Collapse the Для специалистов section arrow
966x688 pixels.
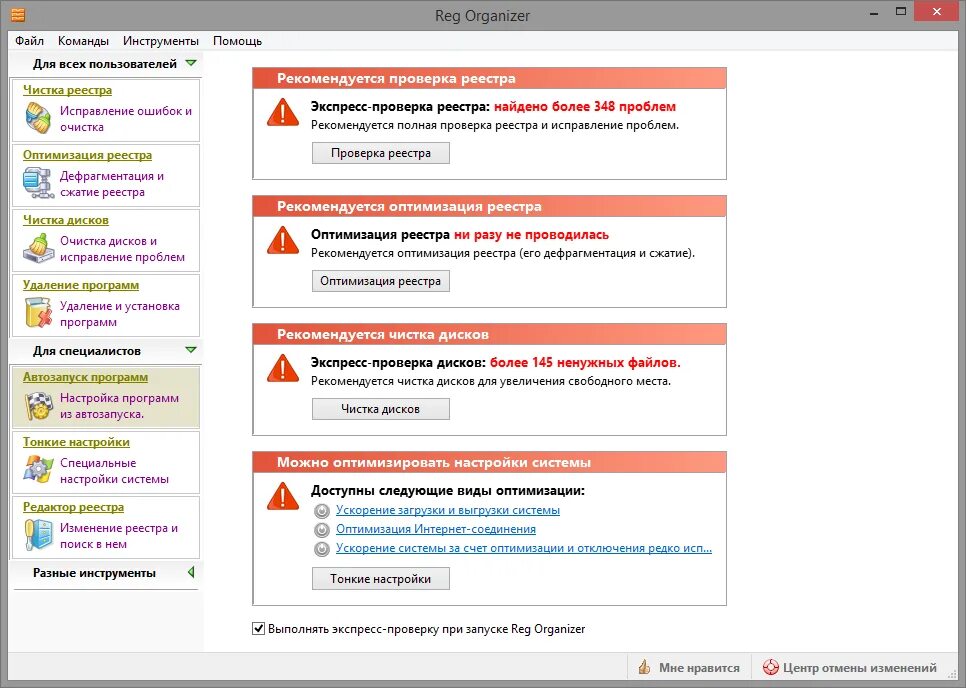click(191, 350)
